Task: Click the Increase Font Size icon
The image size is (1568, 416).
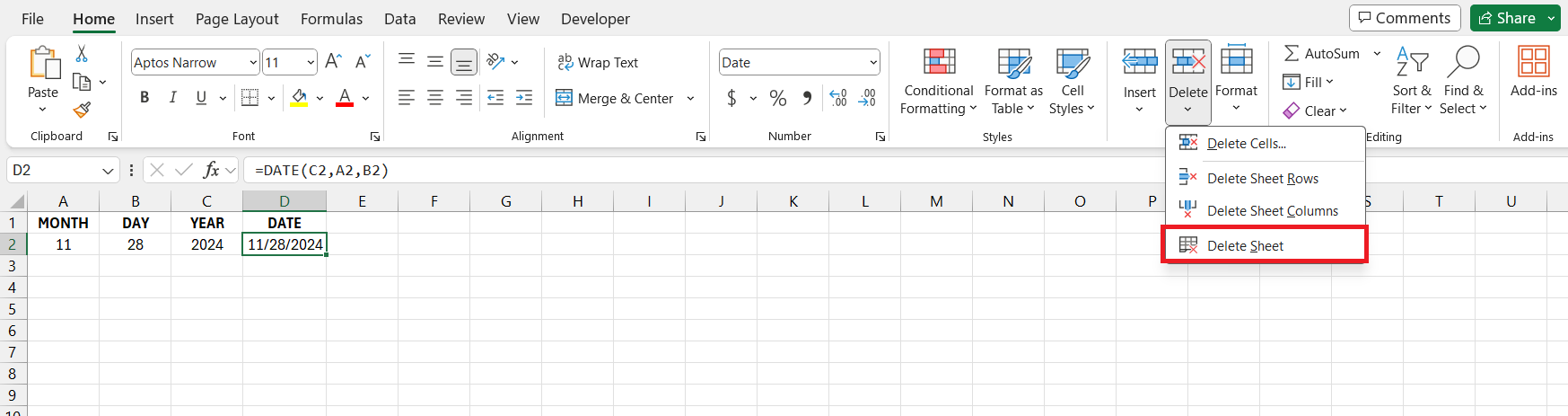Action: click(333, 62)
